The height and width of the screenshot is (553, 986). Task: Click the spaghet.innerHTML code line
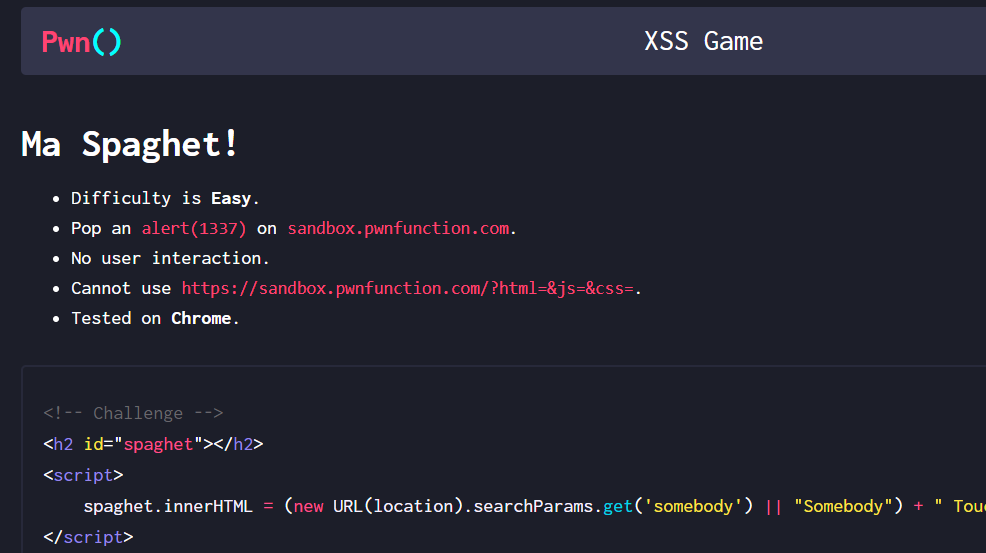(x=535, y=506)
